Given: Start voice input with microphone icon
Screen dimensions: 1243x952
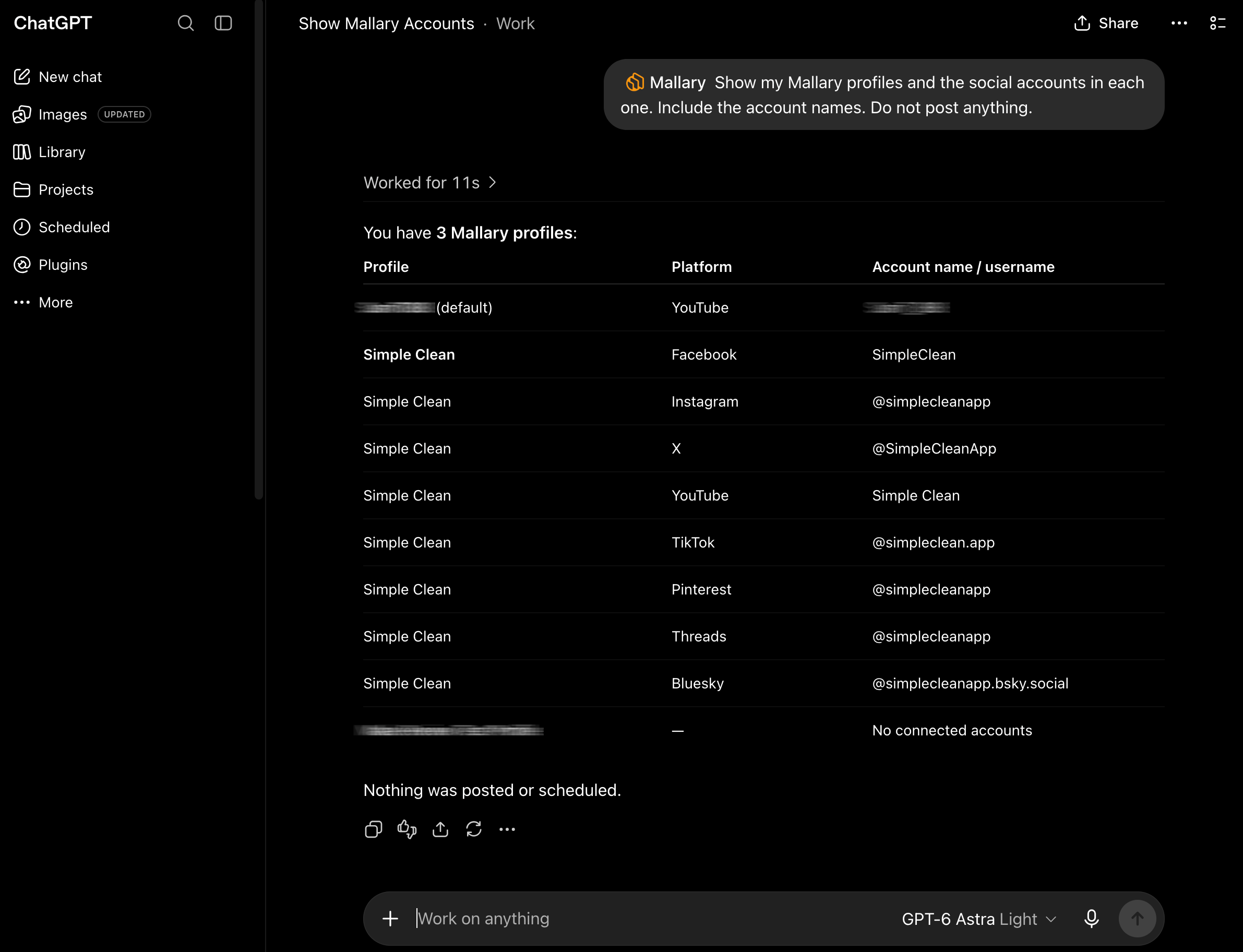Looking at the screenshot, I should coord(1092,919).
